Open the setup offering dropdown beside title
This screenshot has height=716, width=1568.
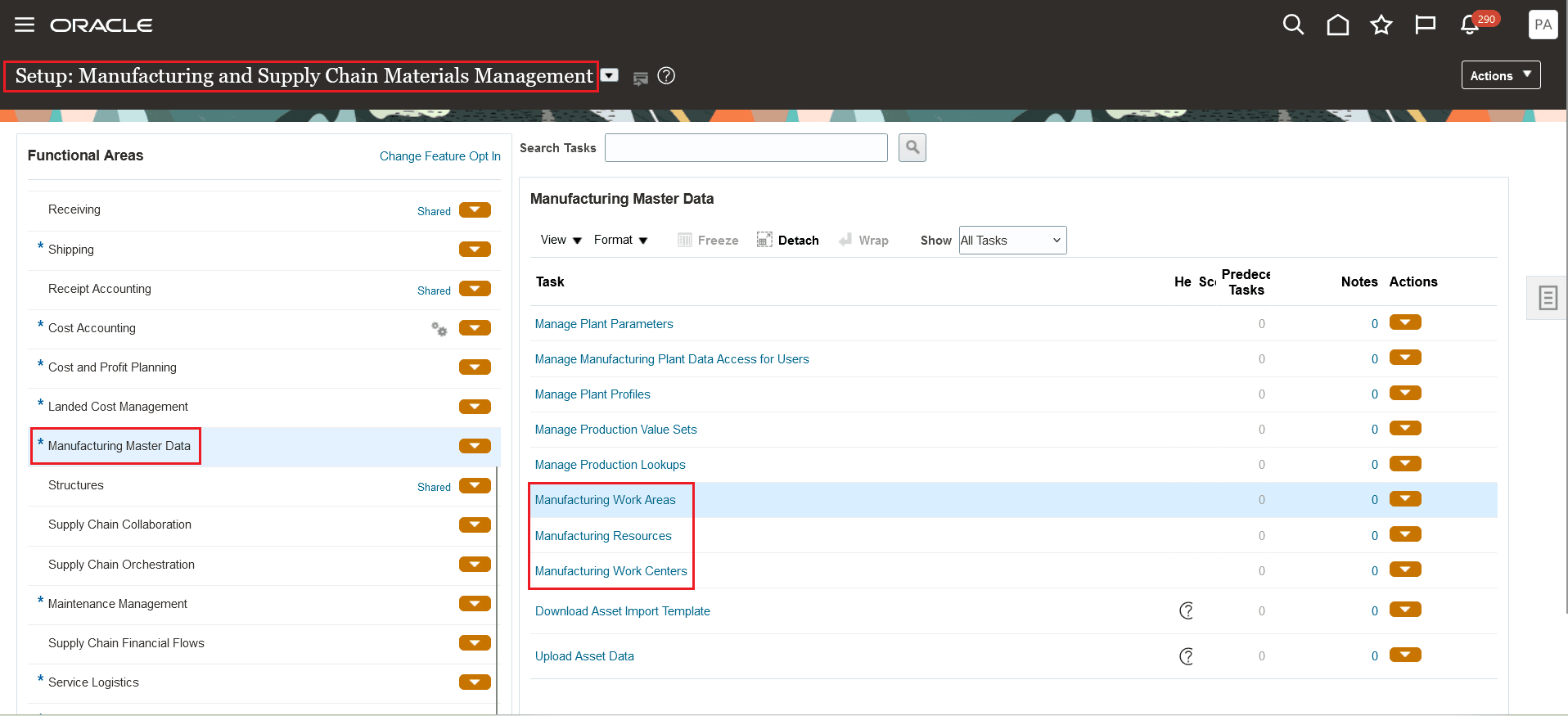coord(610,75)
